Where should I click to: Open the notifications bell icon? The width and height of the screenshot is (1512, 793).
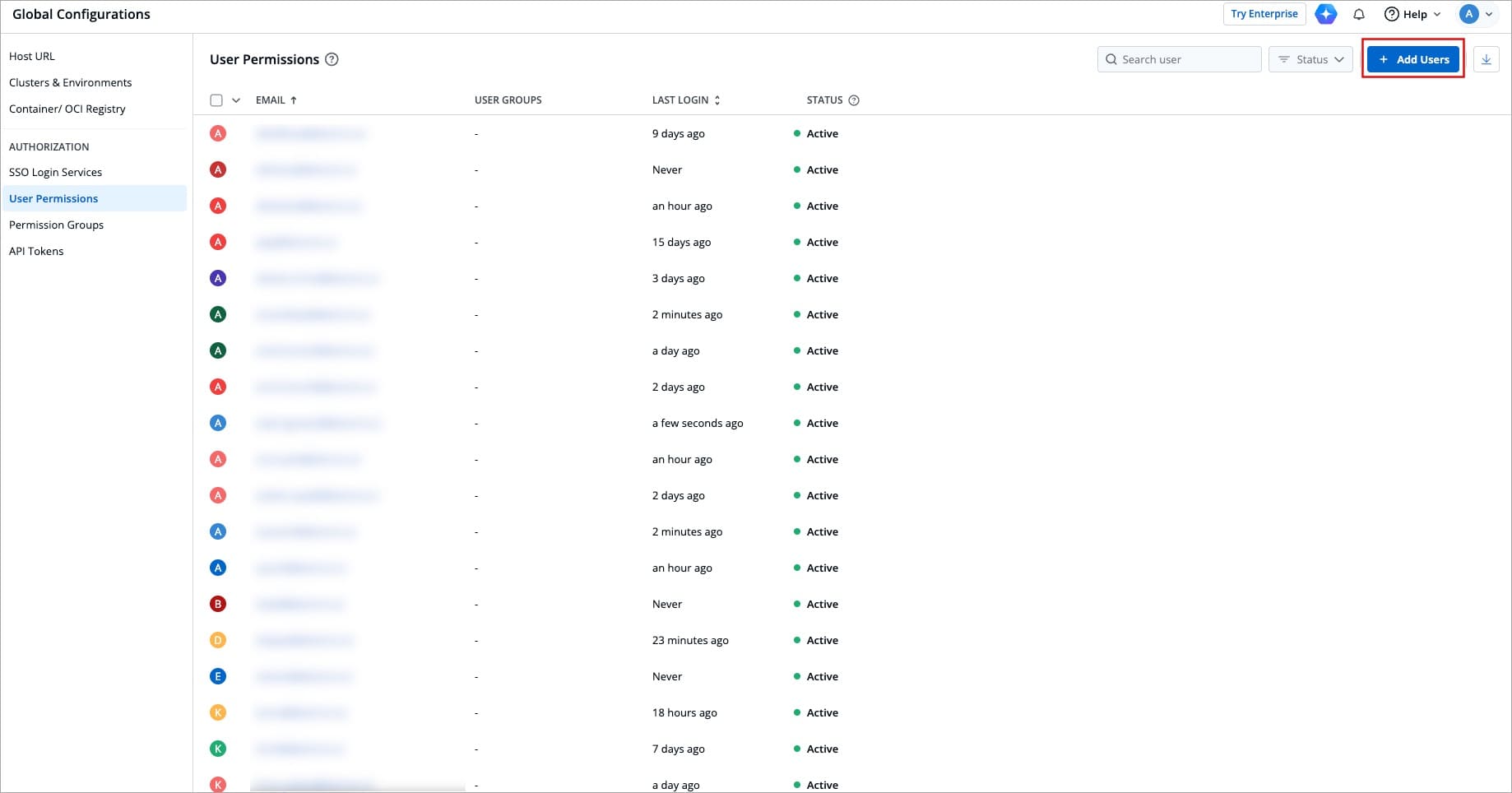1359,14
